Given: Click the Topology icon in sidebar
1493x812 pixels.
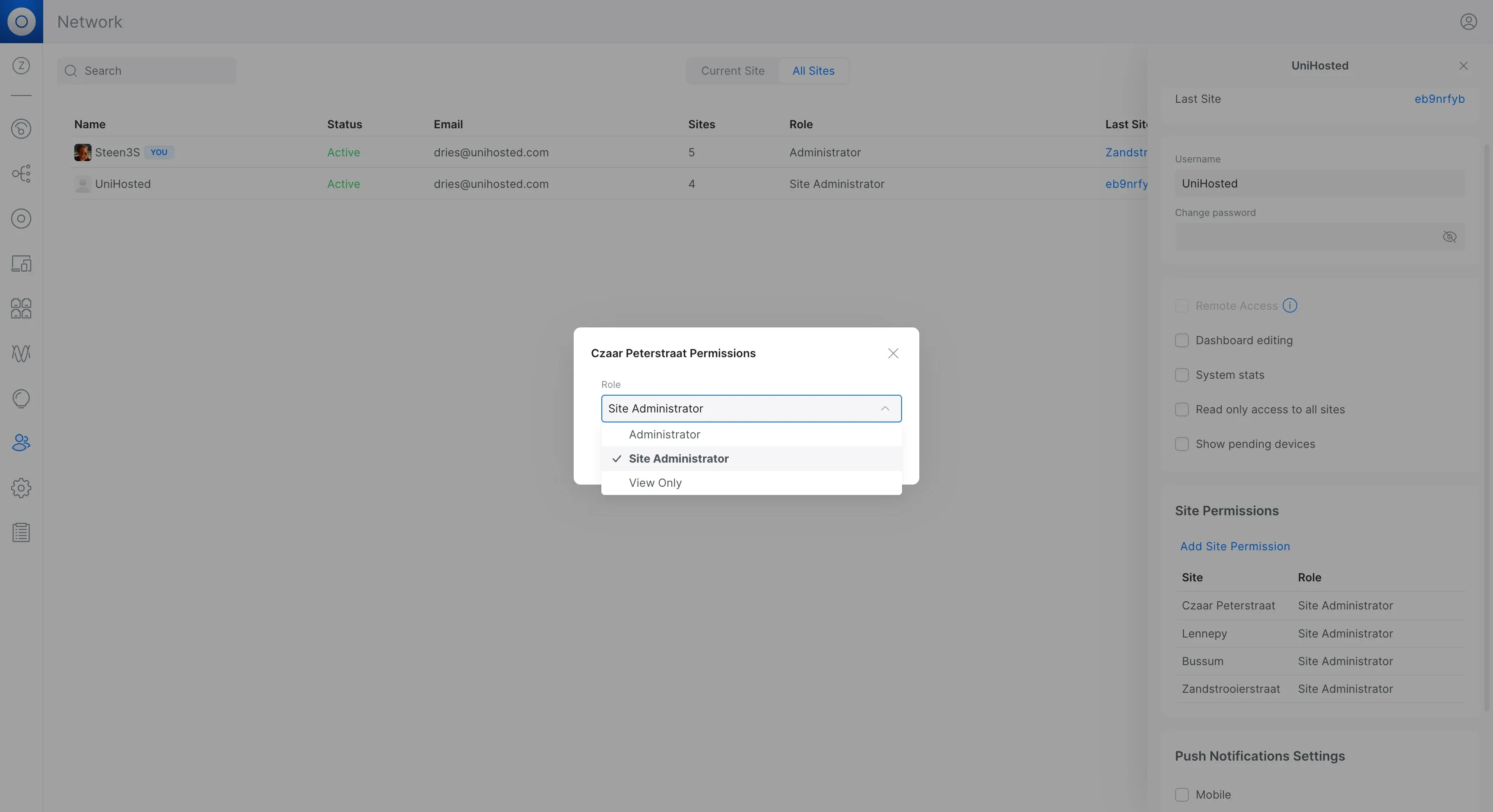Looking at the screenshot, I should click(21, 173).
